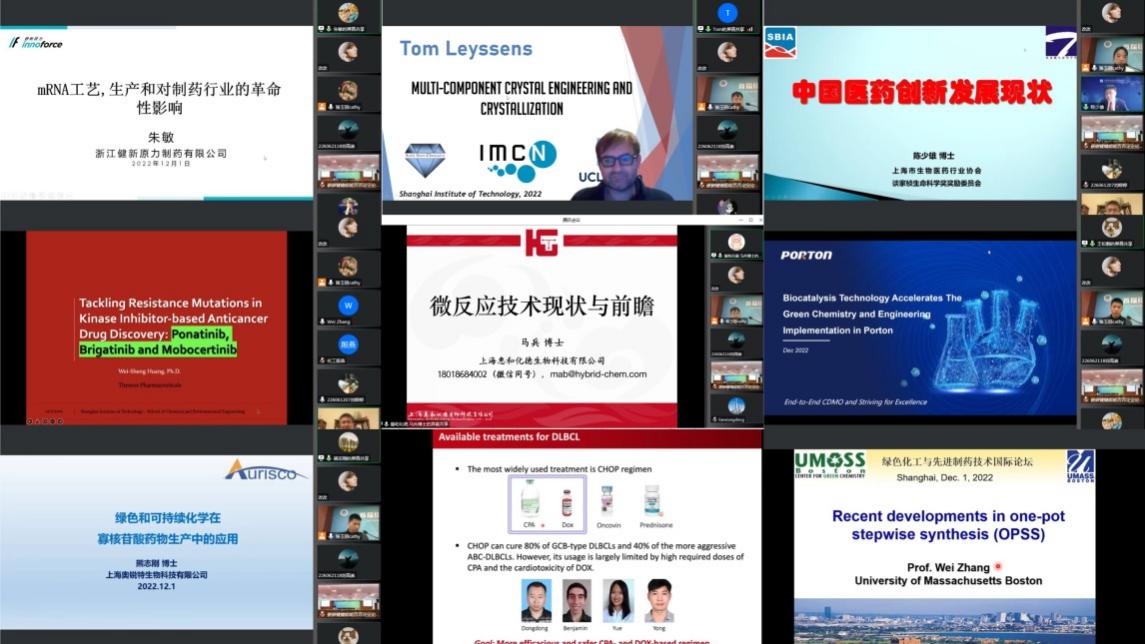1145x644 pixels.
Task: Click the SBIA logo on the slide
Action: tap(780, 43)
